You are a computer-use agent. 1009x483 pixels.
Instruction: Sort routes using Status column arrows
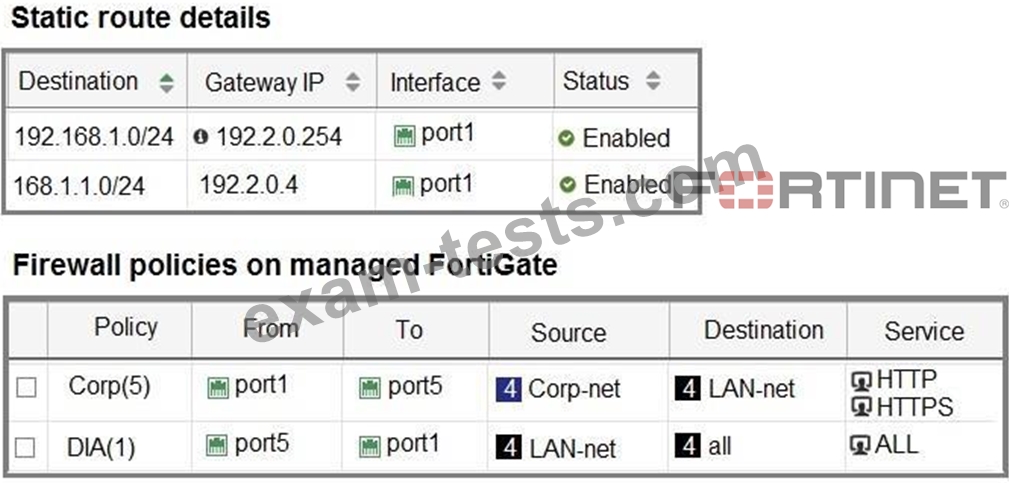[x=652, y=82]
